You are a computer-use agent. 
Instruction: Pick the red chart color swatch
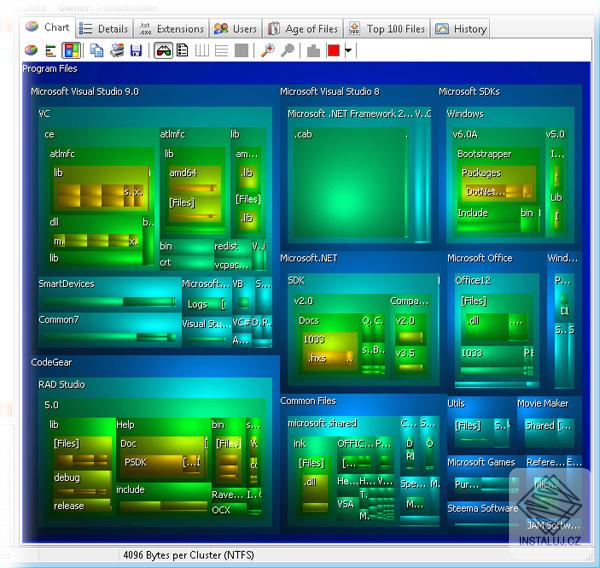[333, 50]
